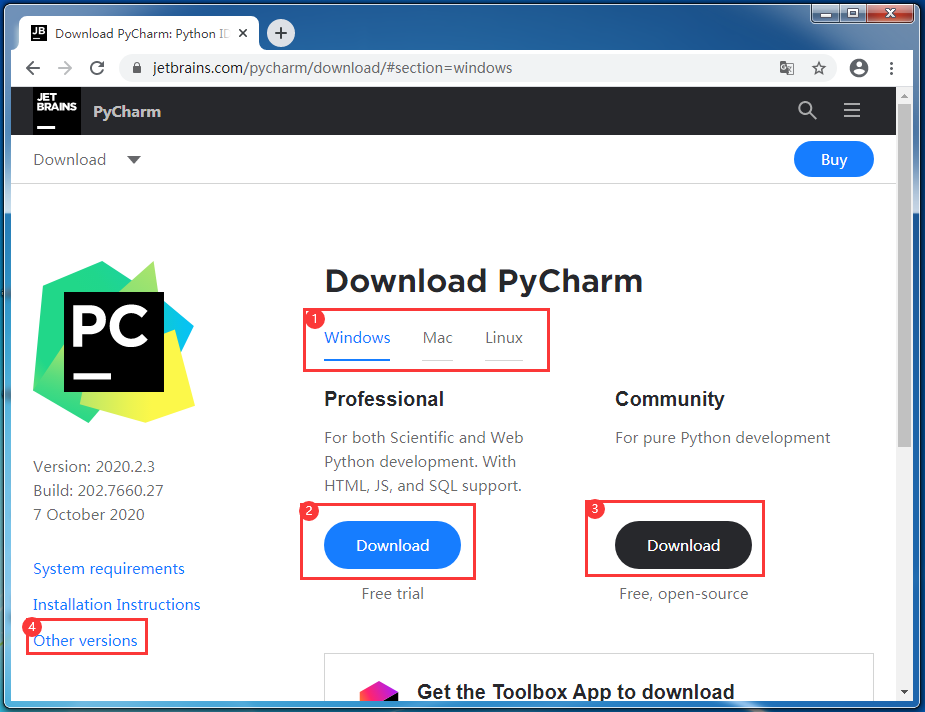Open the Chrome profile account icon

[858, 68]
